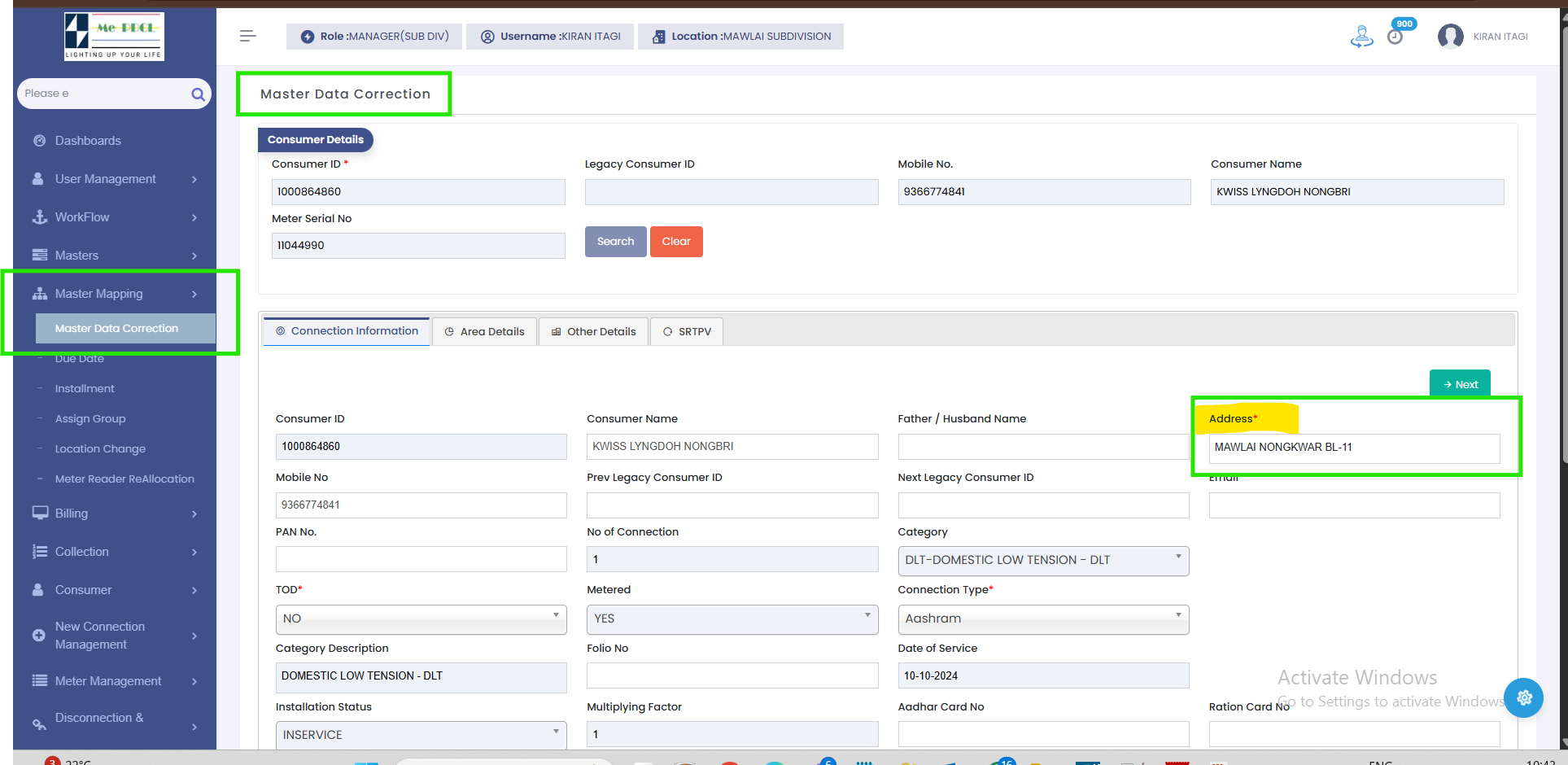Expand the User Management chevron

194,179
